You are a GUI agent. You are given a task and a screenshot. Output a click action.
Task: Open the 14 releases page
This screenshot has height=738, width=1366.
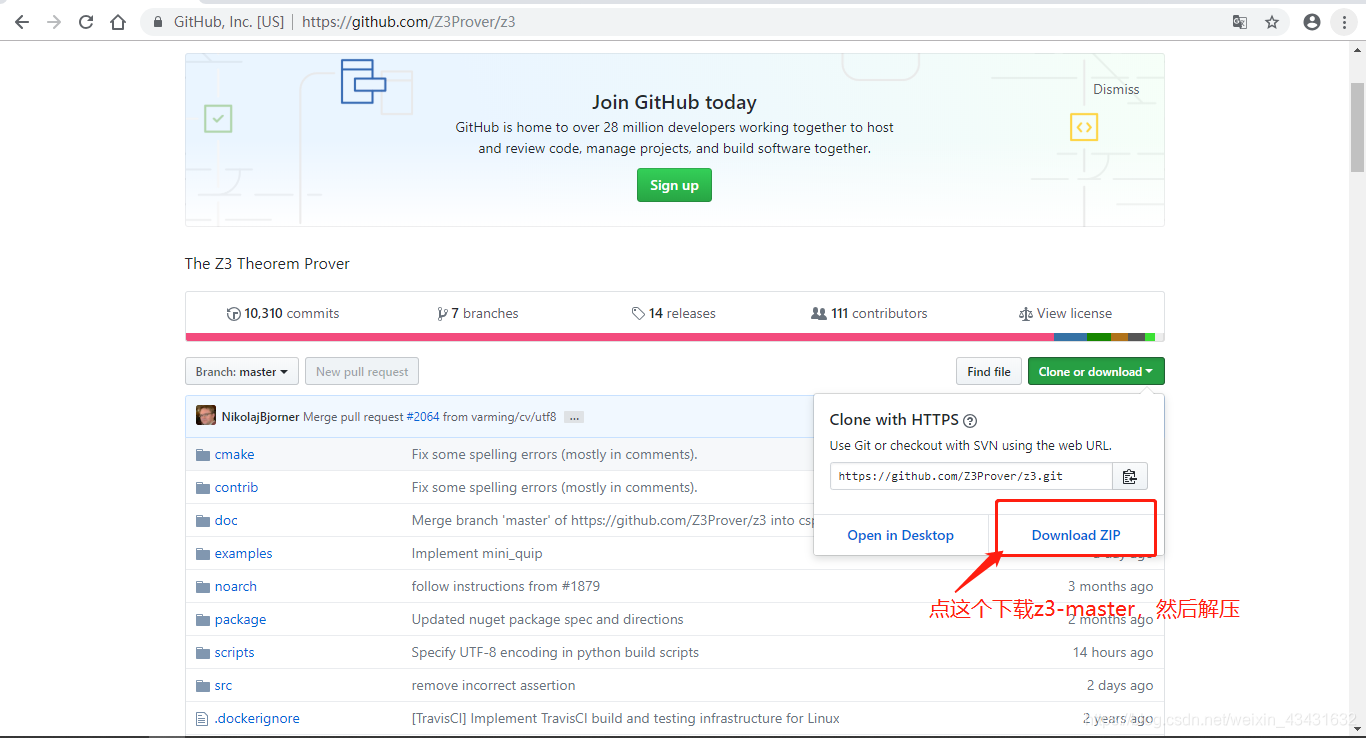674,313
